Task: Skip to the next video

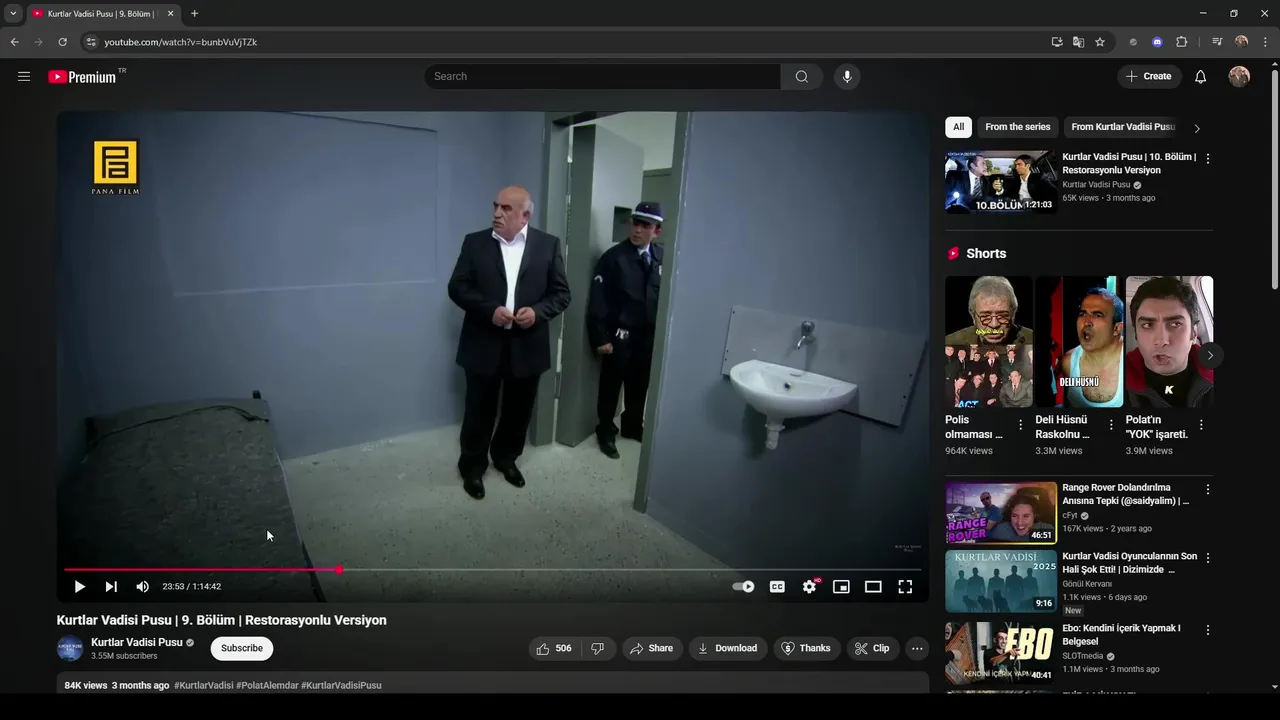Action: tap(111, 587)
